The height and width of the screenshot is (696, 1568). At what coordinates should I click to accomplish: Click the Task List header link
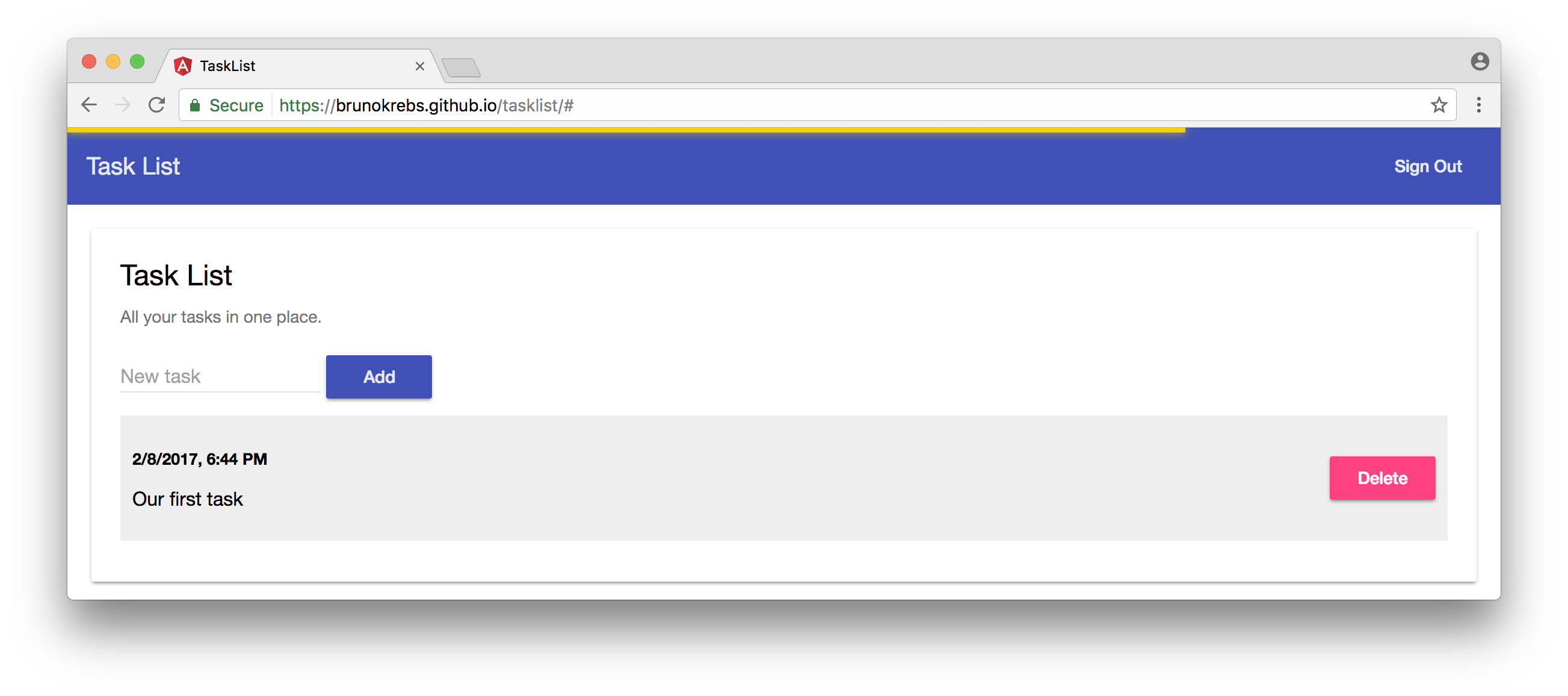point(133,165)
